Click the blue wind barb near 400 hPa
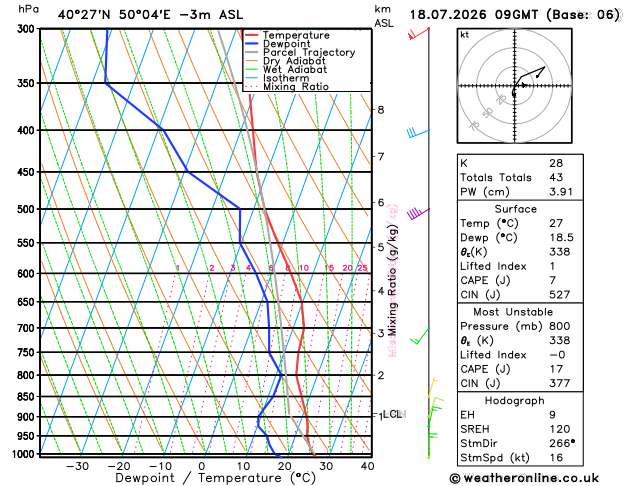Image resolution: width=629 pixels, height=486 pixels. tap(418, 133)
